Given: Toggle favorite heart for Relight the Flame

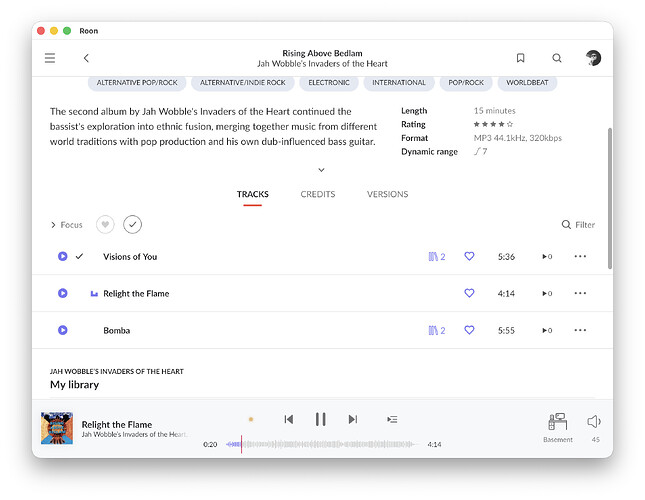Looking at the screenshot, I should (x=469, y=293).
